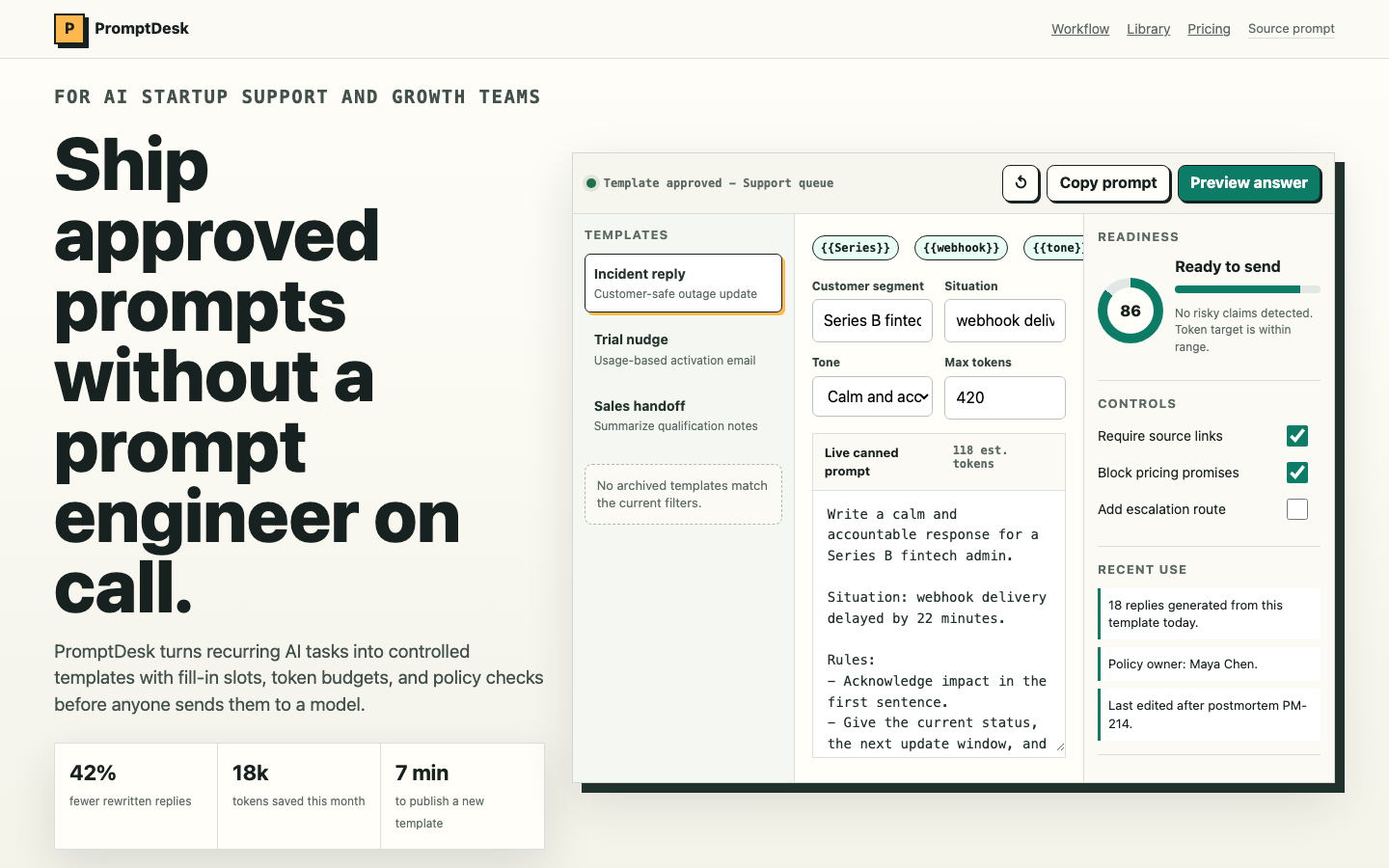
Task: Insert the {{Series}} variable chip
Action: (856, 248)
